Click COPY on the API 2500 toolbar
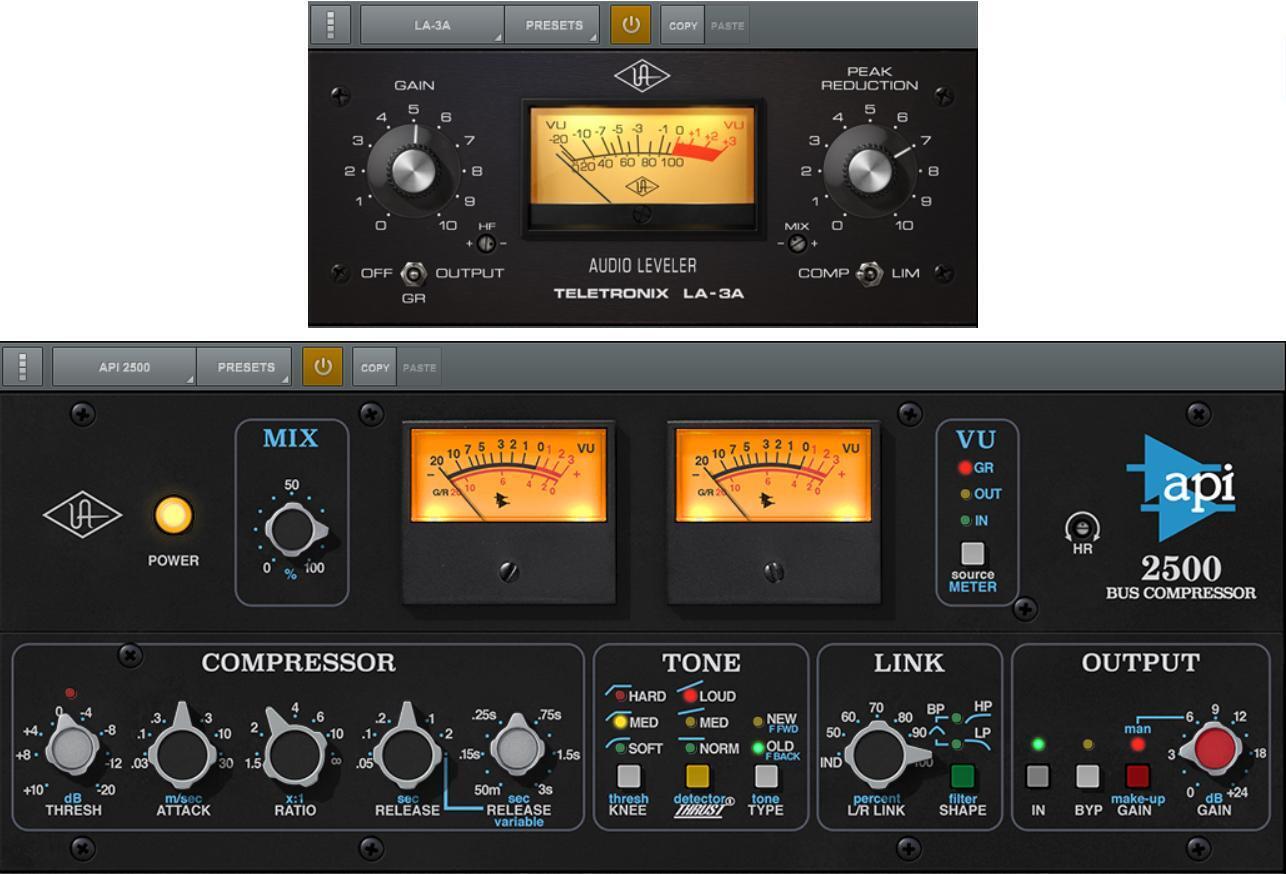This screenshot has width=1286, height=874. pyautogui.click(x=375, y=367)
